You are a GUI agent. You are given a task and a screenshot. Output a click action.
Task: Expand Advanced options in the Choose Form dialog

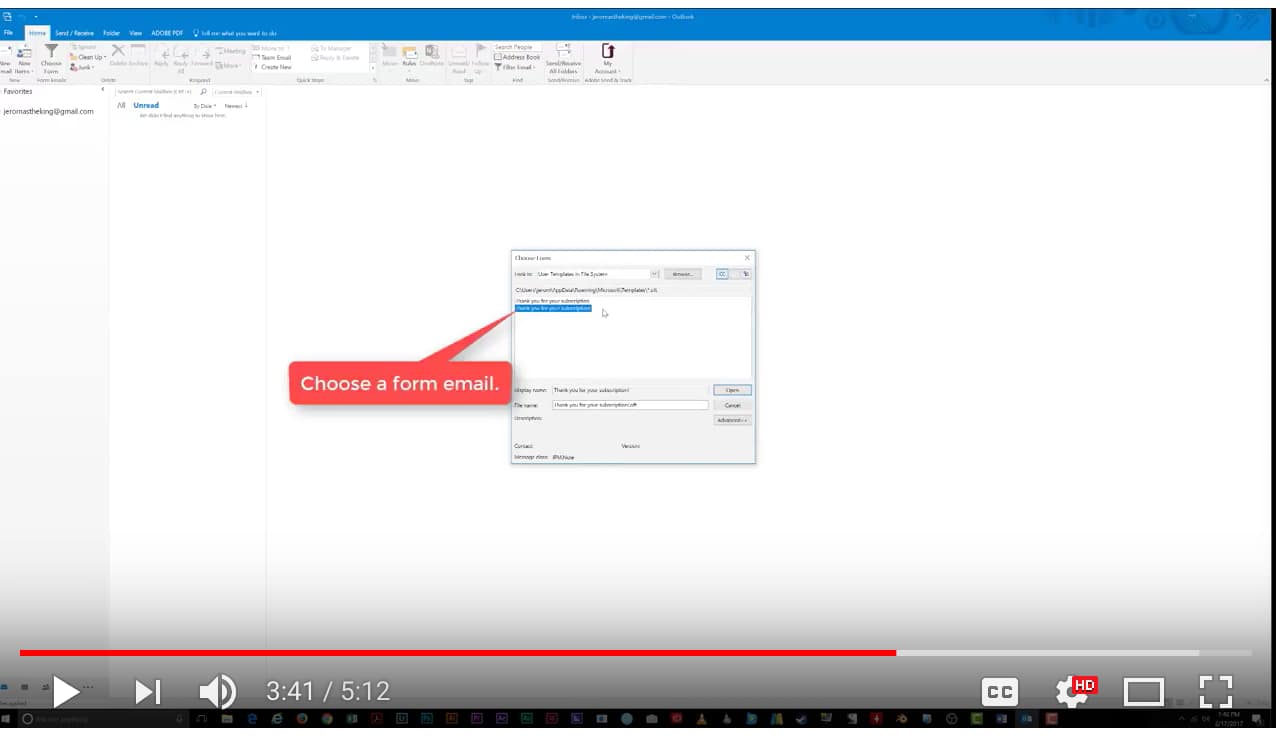pyautogui.click(x=731, y=420)
